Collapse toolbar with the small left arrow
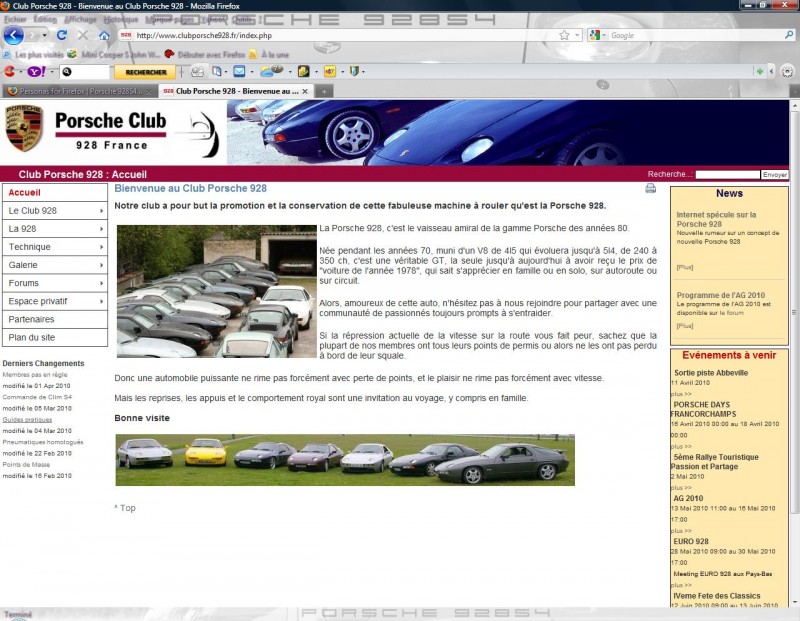This screenshot has width=800, height=621. (772, 71)
